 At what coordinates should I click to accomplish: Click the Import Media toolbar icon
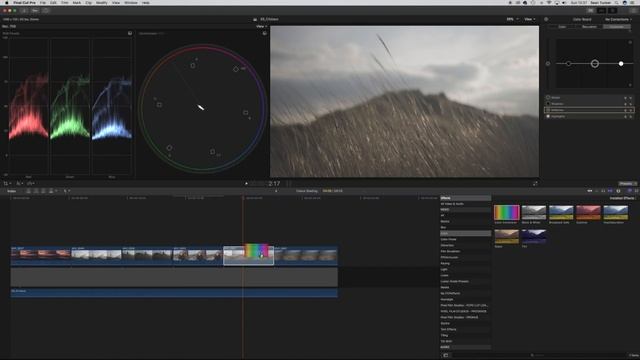tap(24, 11)
